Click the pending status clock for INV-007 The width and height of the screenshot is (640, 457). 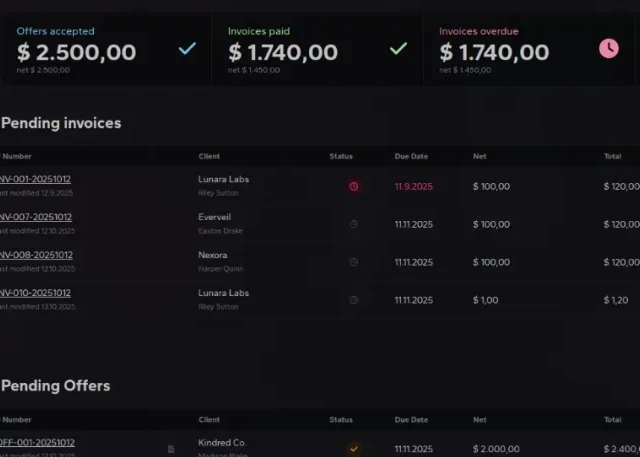(x=353, y=224)
